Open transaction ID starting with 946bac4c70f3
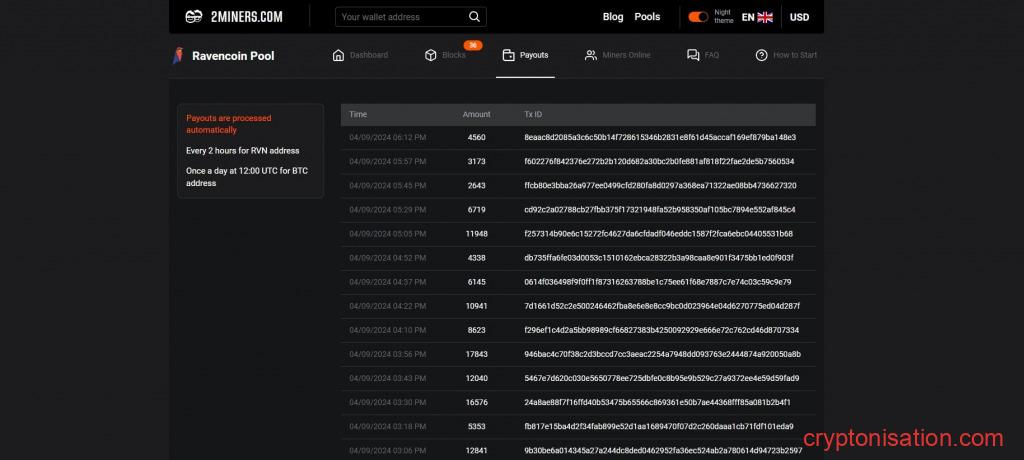This screenshot has width=1024, height=460. [x=662, y=354]
